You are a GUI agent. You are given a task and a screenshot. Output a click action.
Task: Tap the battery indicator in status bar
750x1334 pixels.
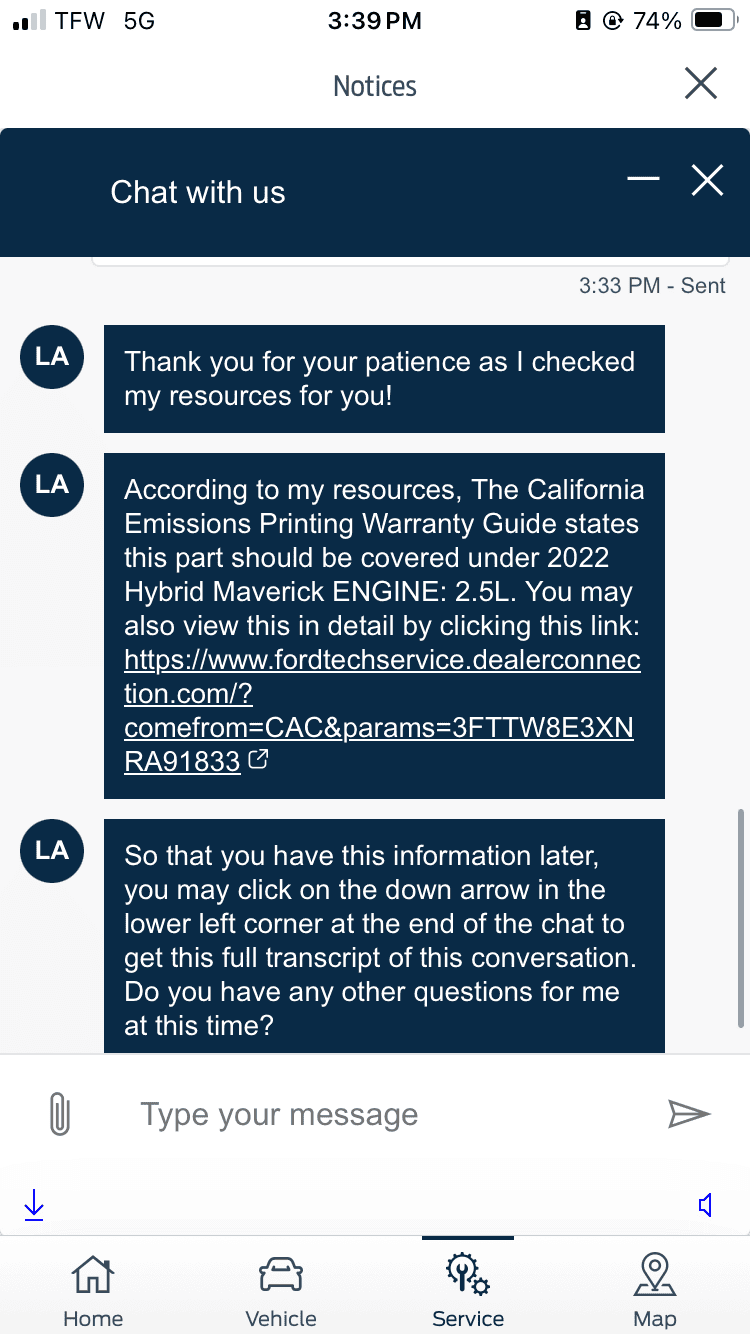[714, 21]
